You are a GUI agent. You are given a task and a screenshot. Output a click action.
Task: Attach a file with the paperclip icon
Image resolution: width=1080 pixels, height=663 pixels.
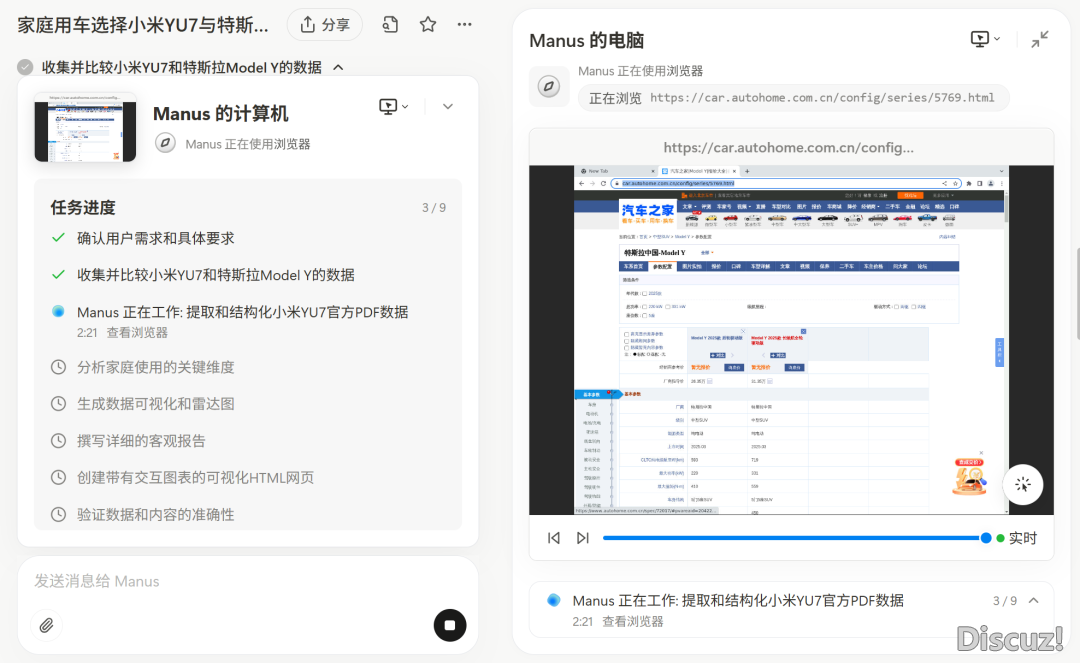coord(46,625)
